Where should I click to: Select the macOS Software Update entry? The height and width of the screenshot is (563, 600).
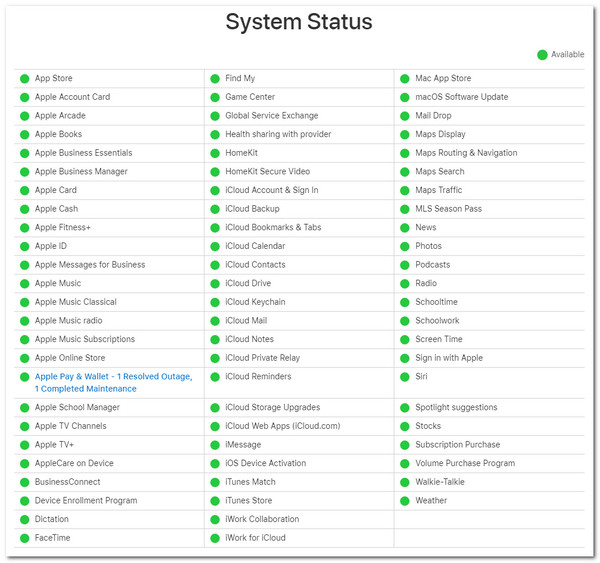tap(461, 97)
